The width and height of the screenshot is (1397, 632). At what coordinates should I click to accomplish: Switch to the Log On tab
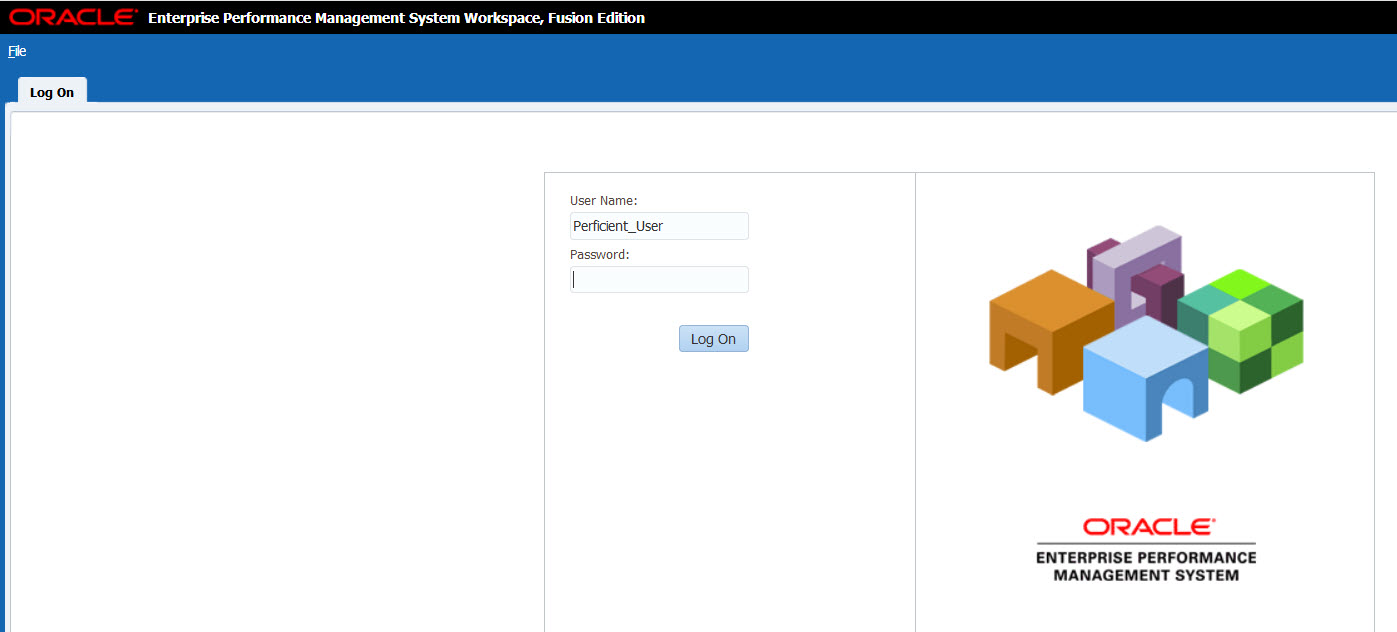51,92
